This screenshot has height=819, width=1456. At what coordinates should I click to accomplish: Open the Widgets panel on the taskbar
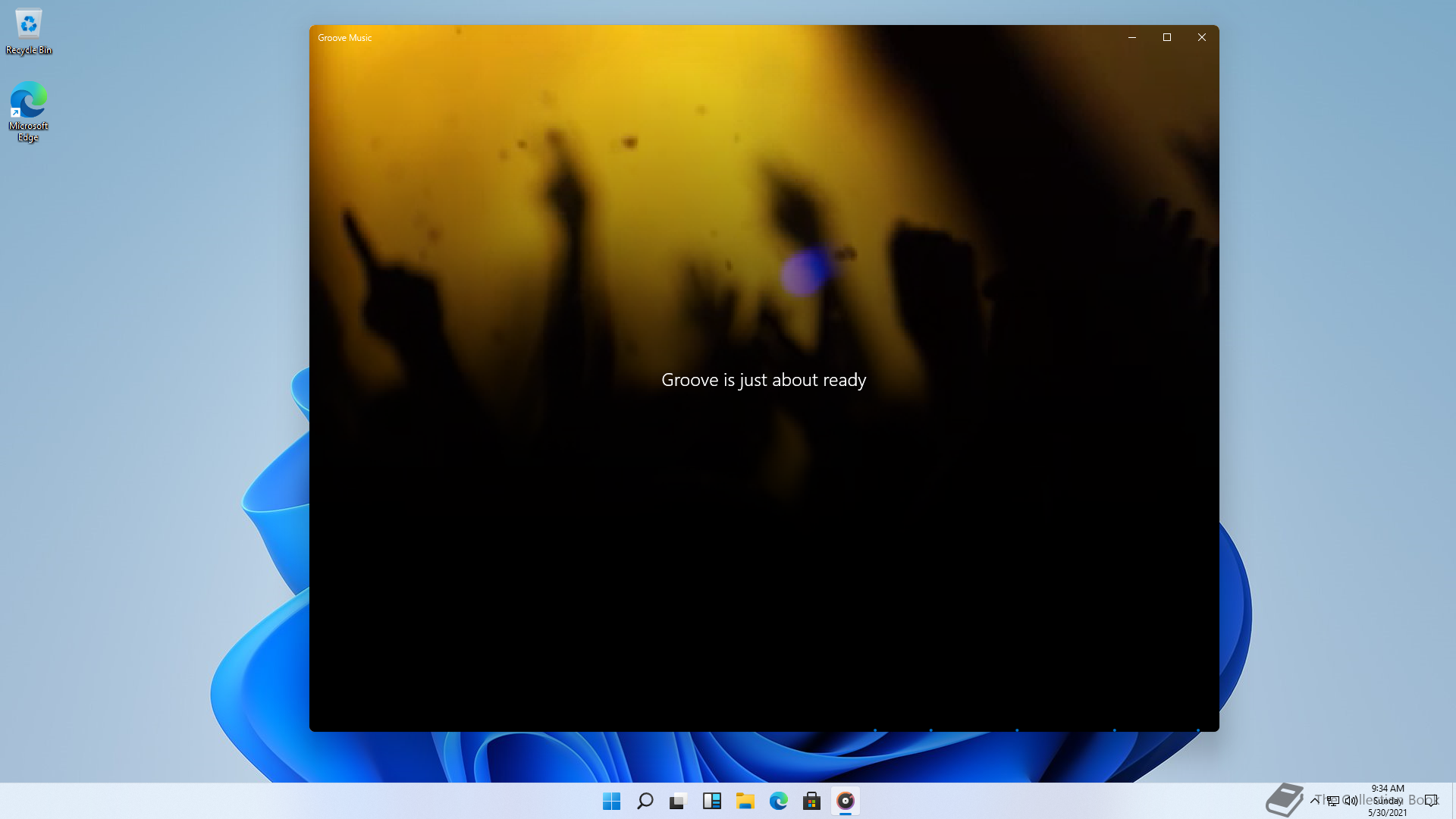[711, 801]
